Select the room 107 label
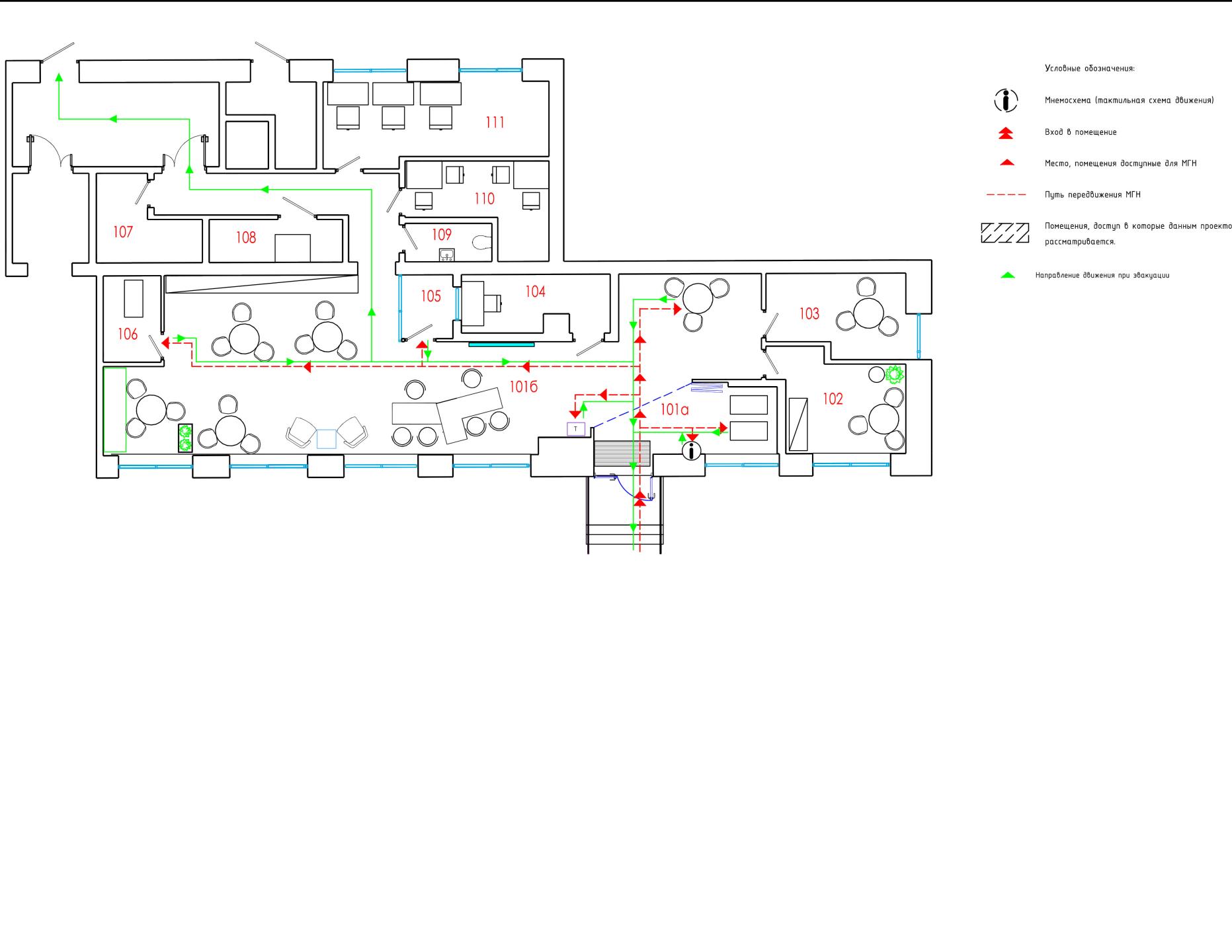Viewport: 1232px width, 952px height. pyautogui.click(x=123, y=232)
